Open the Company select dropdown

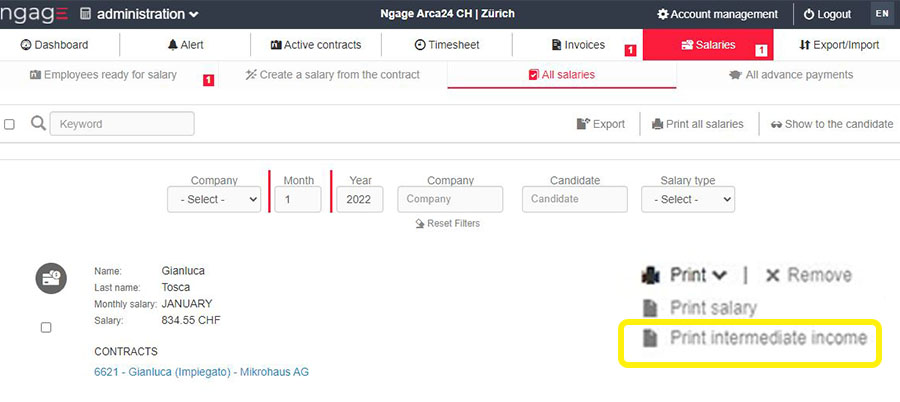pos(214,199)
